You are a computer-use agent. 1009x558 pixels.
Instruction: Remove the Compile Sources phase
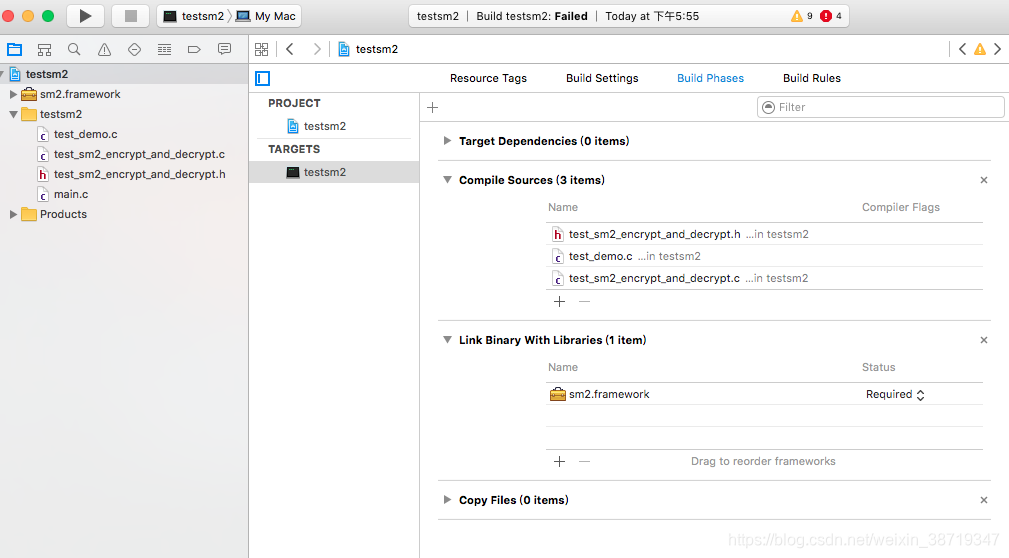point(983,180)
